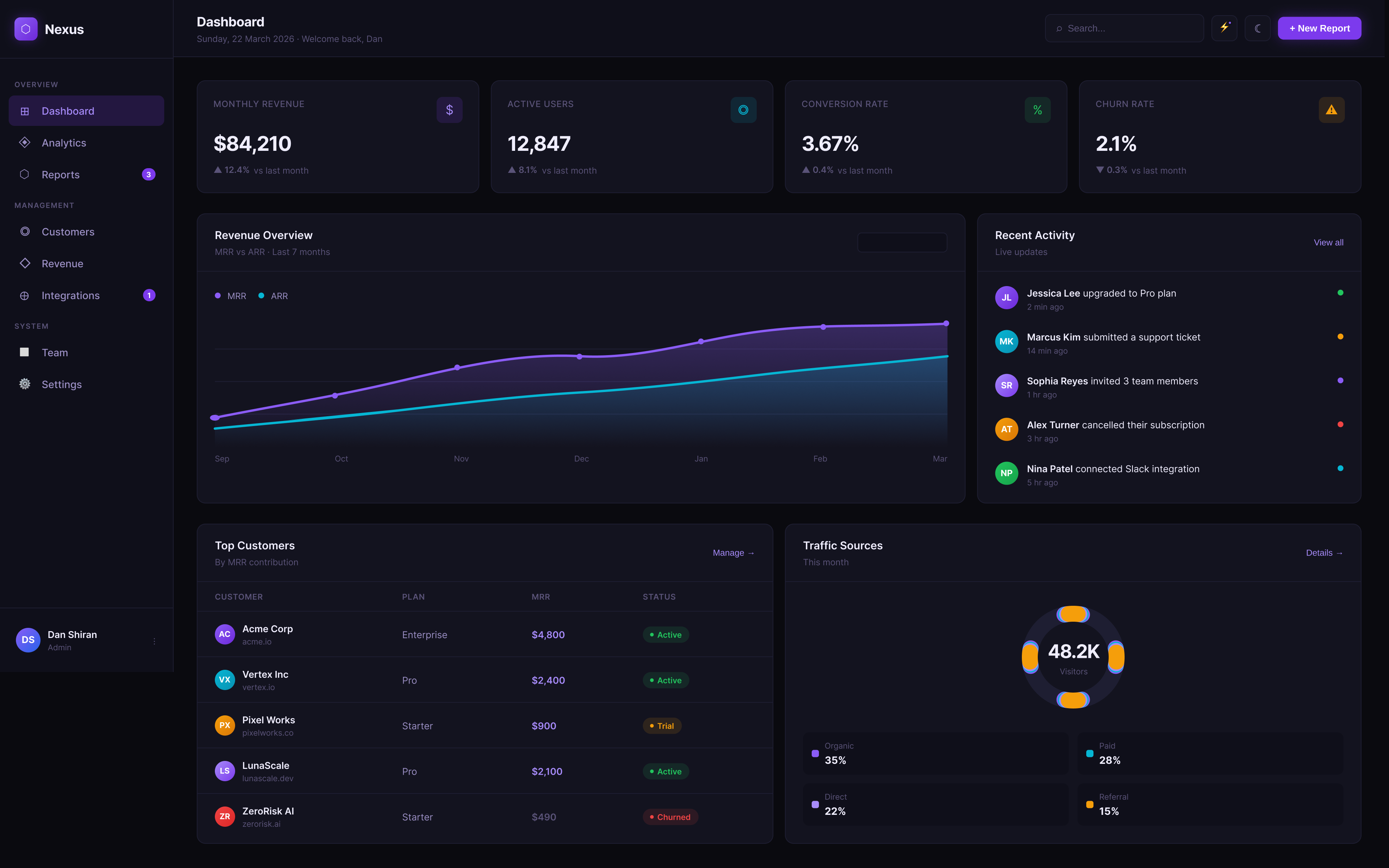Click the lightning bolt notifications icon
Viewport: 1389px width, 868px height.
1224,27
